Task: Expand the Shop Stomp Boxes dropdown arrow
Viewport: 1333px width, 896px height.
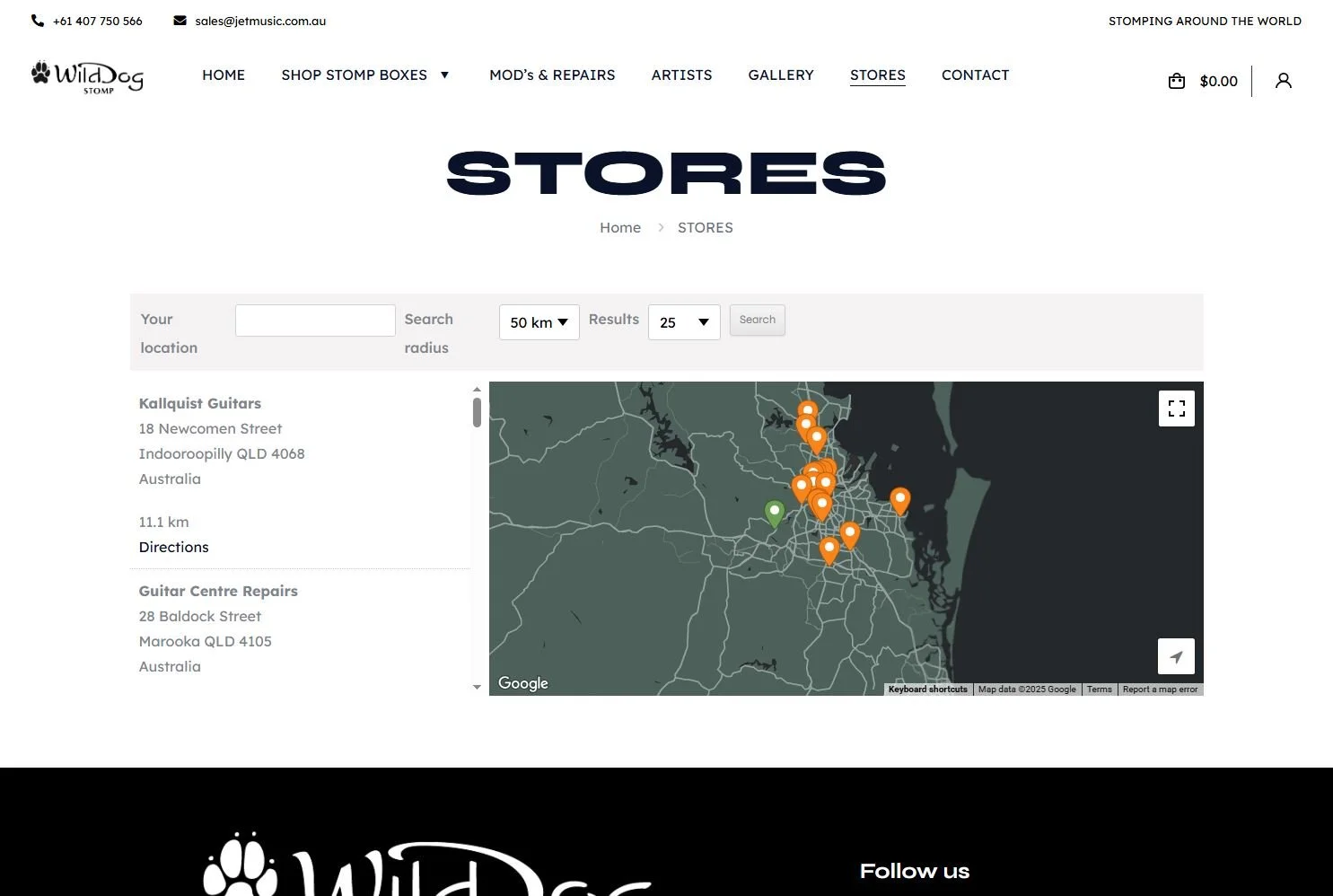Action: (x=444, y=75)
